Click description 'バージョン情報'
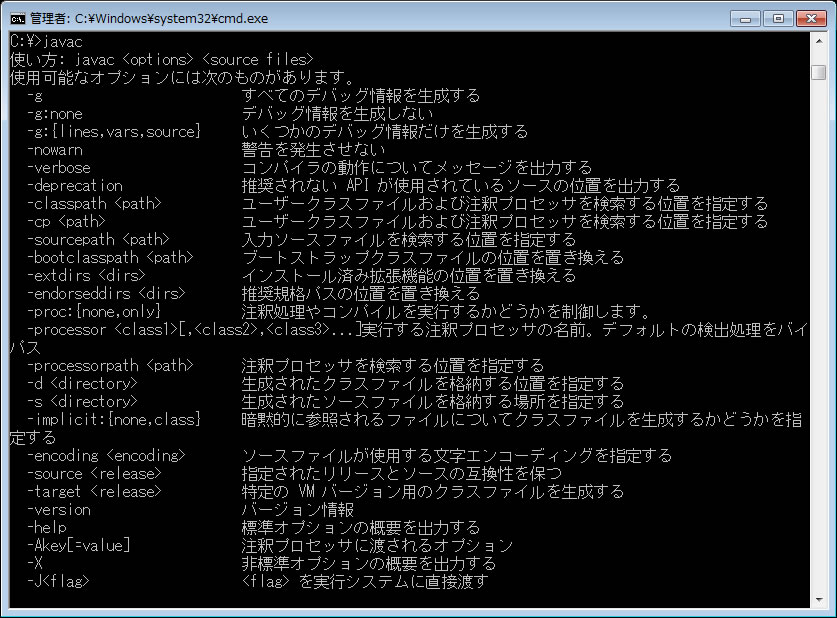837x618 pixels. tap(297, 510)
